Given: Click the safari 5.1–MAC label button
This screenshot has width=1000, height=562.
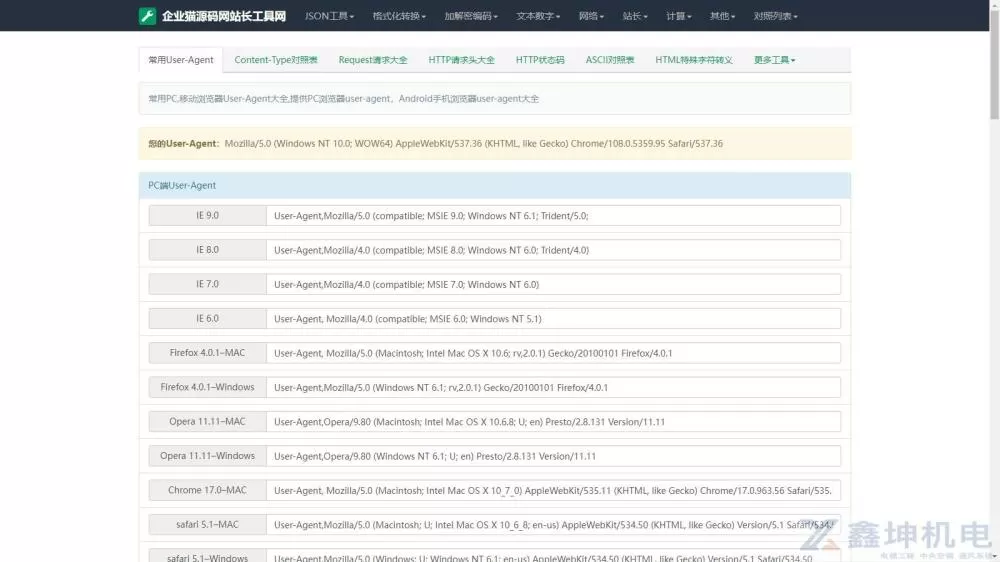Looking at the screenshot, I should coord(207,524).
